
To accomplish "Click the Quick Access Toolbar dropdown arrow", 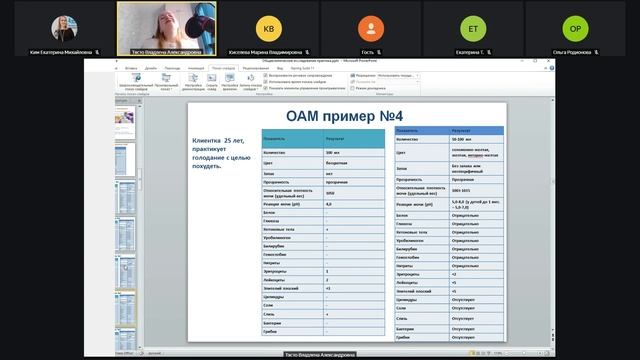I will tap(116, 61).
